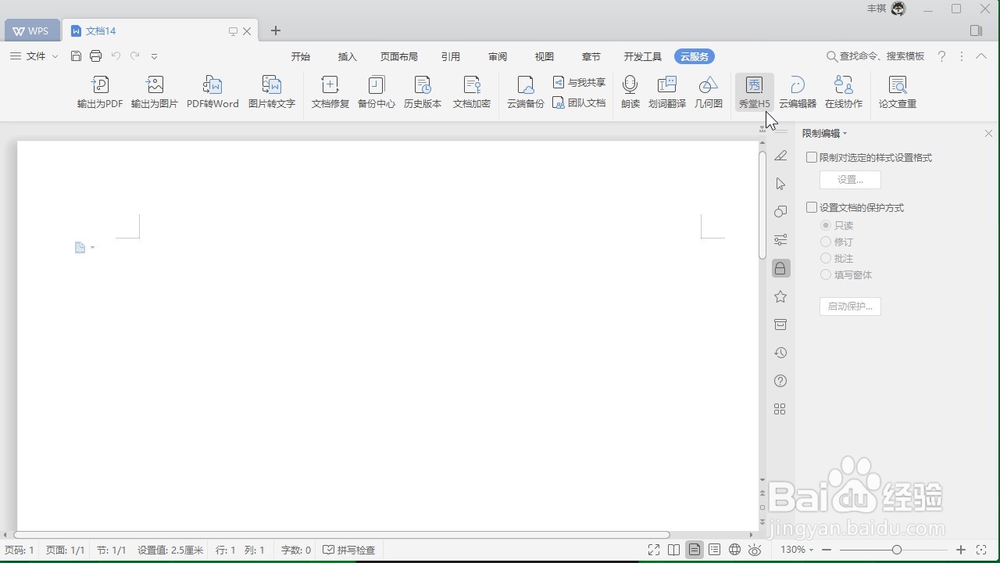This screenshot has width=1000, height=563.
Task: Switch to the Developer Tools tab
Action: click(642, 56)
